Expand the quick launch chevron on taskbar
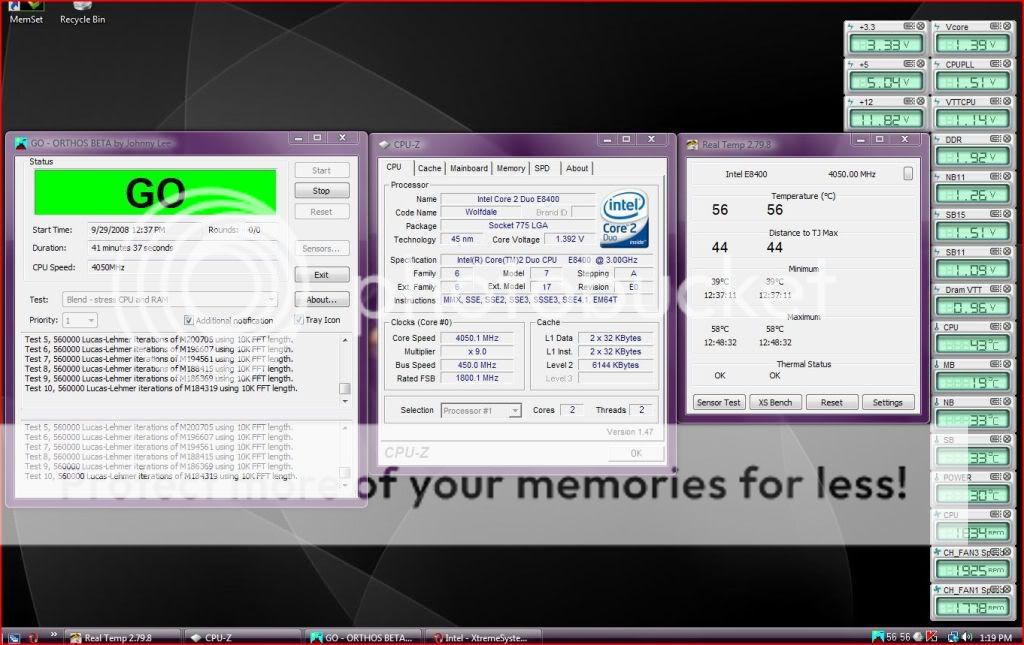The height and width of the screenshot is (645, 1024). (53, 634)
